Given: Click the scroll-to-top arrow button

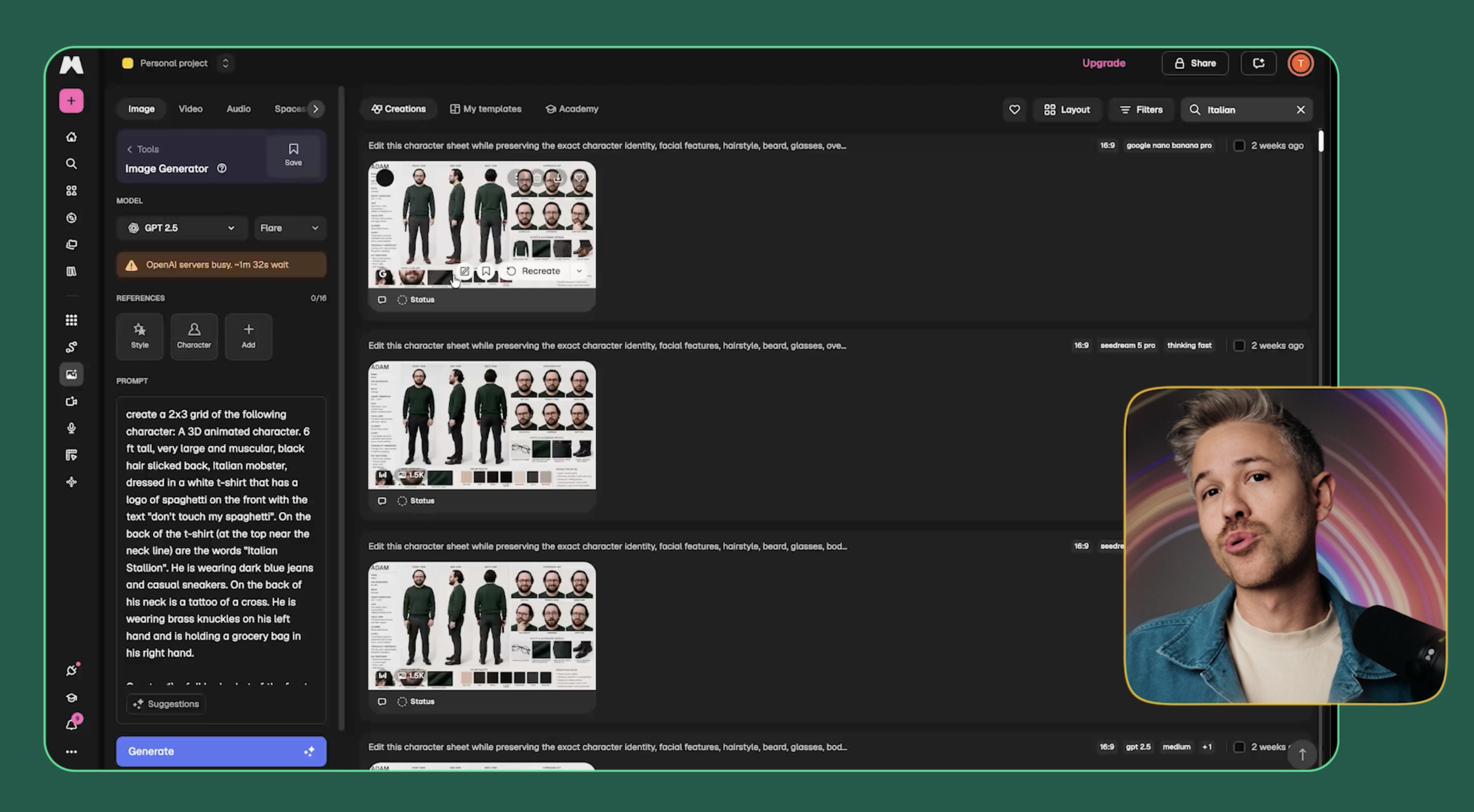Looking at the screenshot, I should (1302, 755).
